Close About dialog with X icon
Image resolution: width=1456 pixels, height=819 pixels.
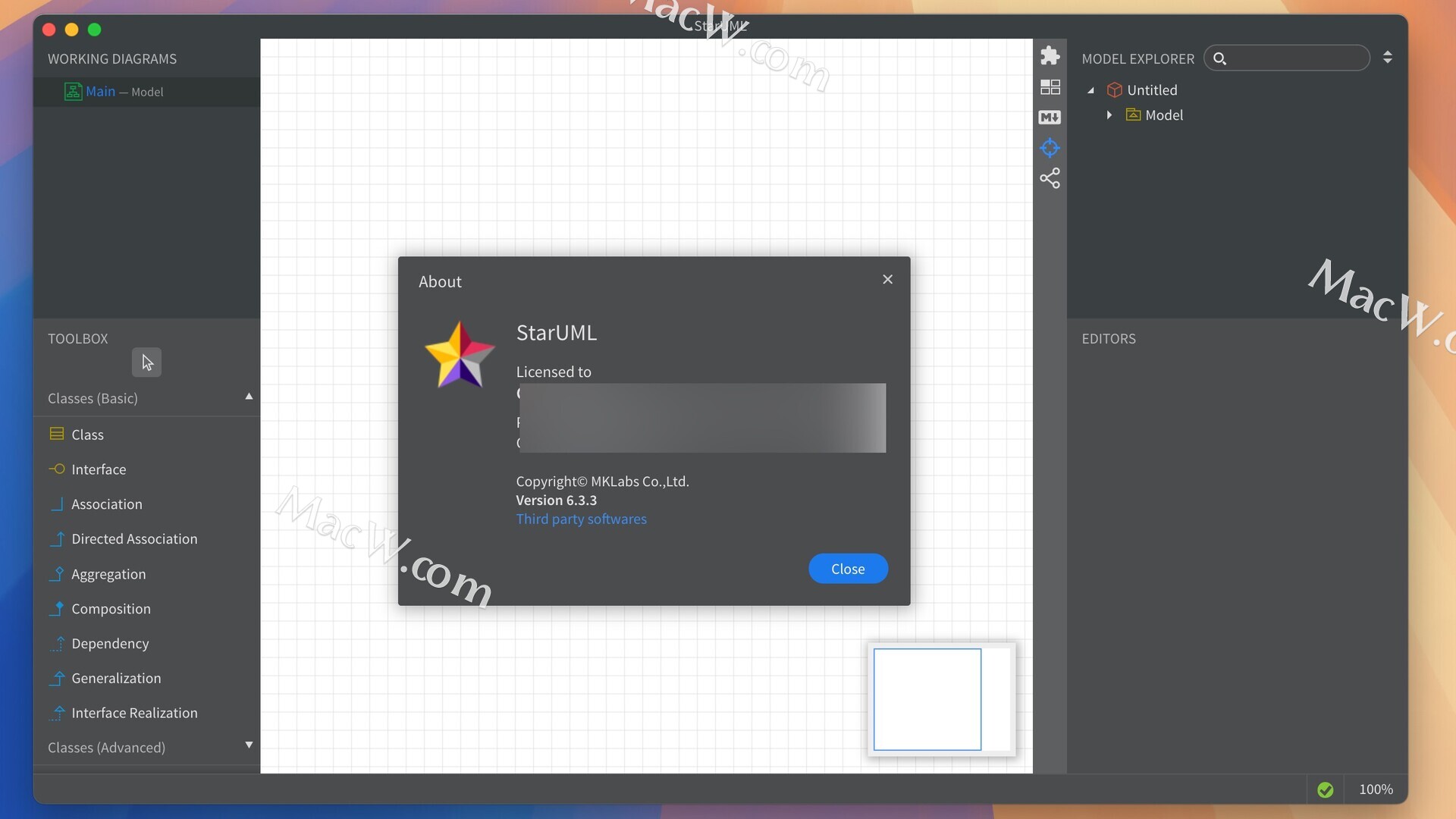click(887, 279)
